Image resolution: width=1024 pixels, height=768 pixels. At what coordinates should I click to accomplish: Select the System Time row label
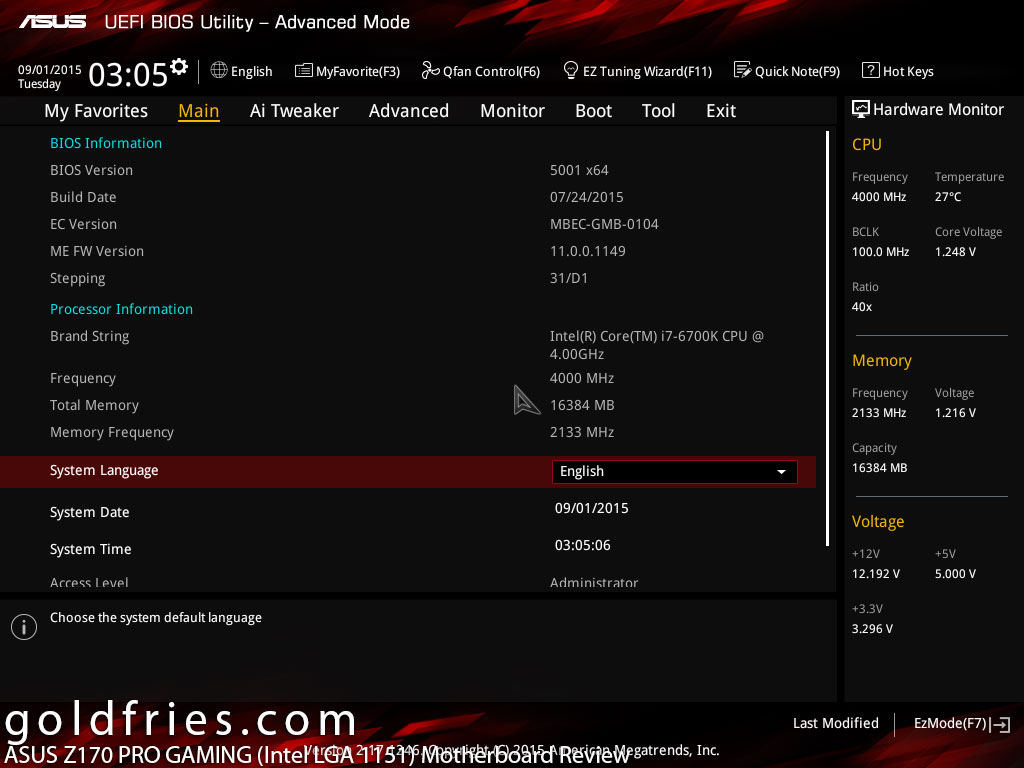[x=91, y=549]
